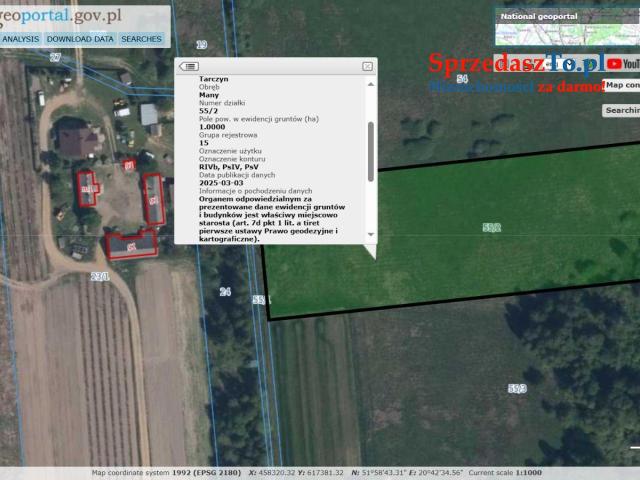Click parcel 55/2 label on map
The height and width of the screenshot is (480, 640).
(491, 228)
